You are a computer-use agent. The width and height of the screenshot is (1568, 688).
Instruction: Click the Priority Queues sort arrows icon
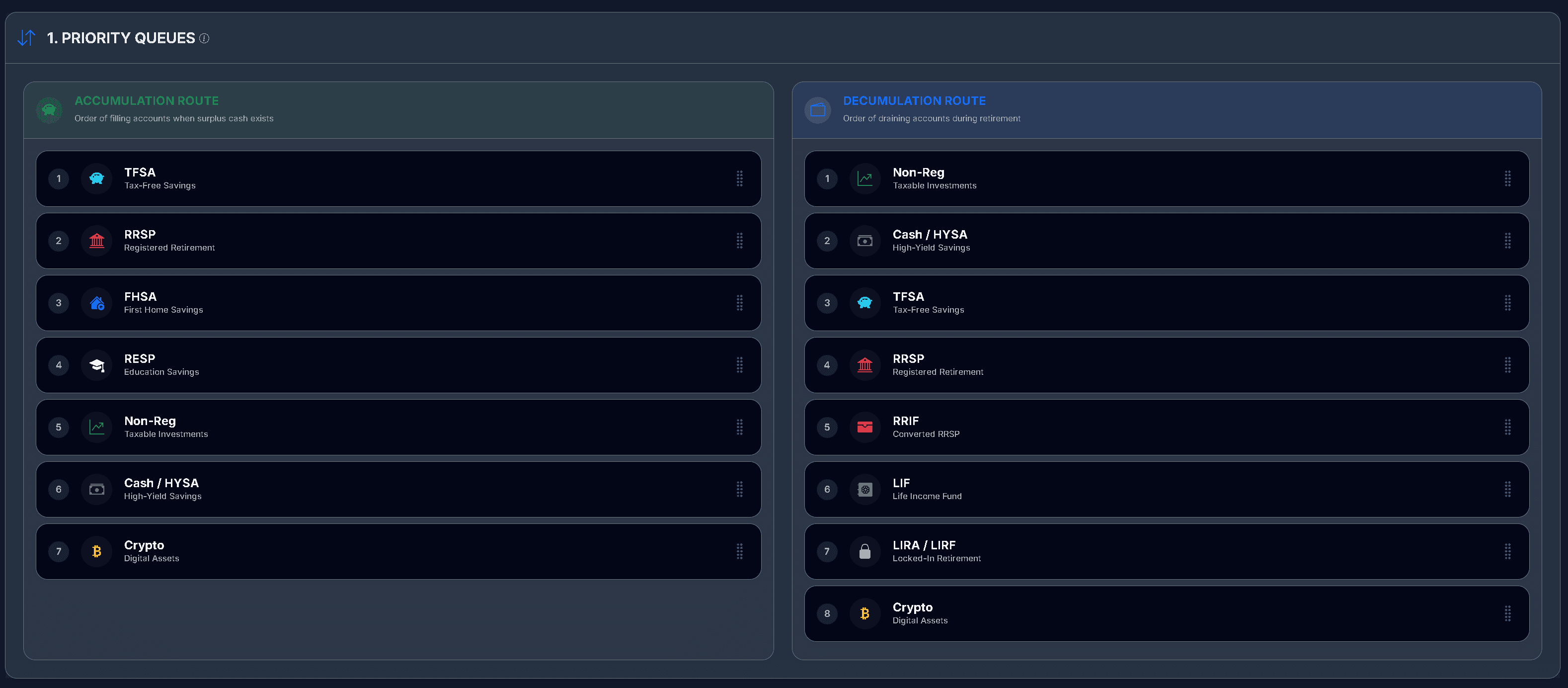point(26,38)
